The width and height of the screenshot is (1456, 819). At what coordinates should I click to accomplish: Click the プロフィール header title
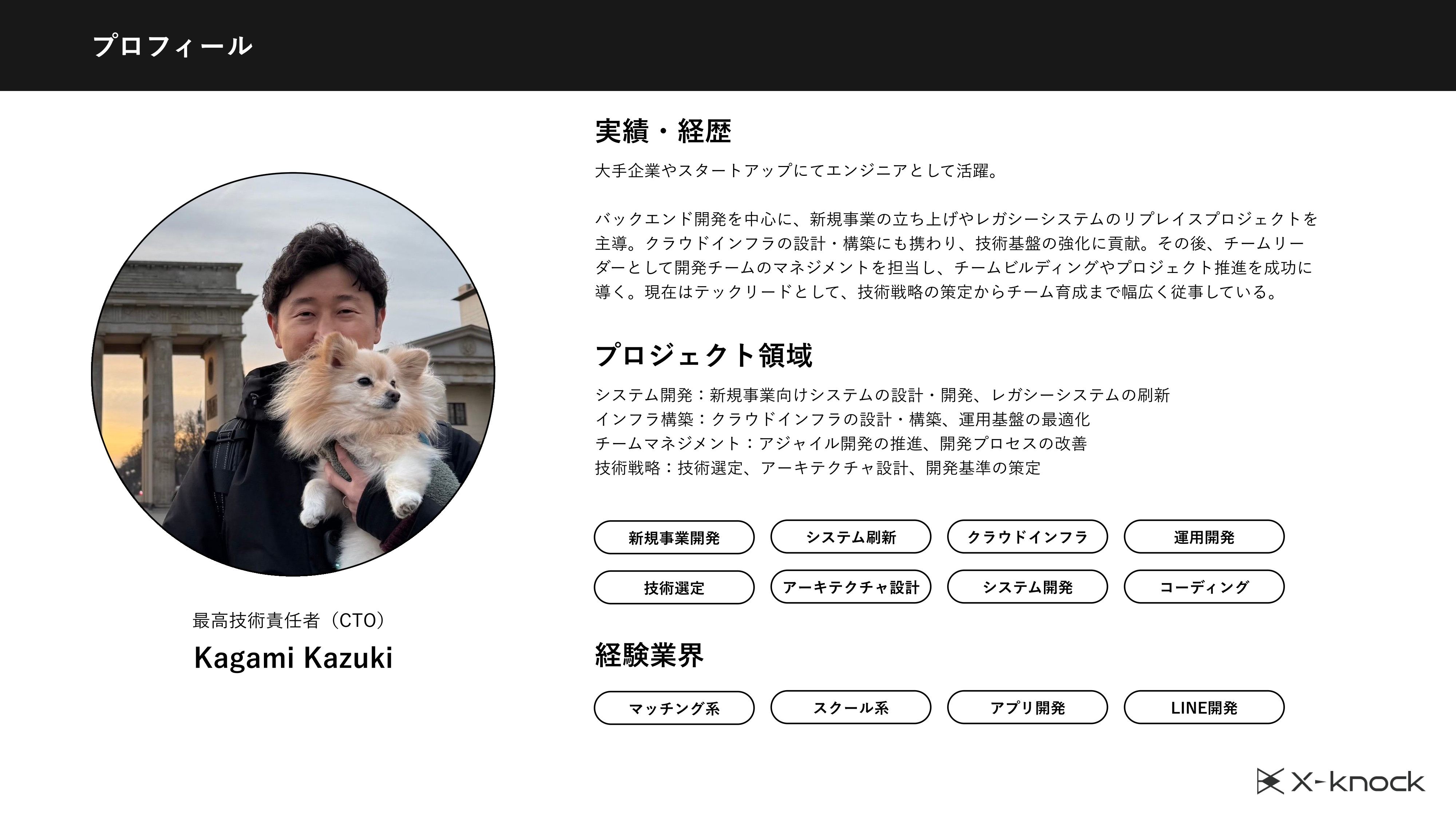pos(173,46)
